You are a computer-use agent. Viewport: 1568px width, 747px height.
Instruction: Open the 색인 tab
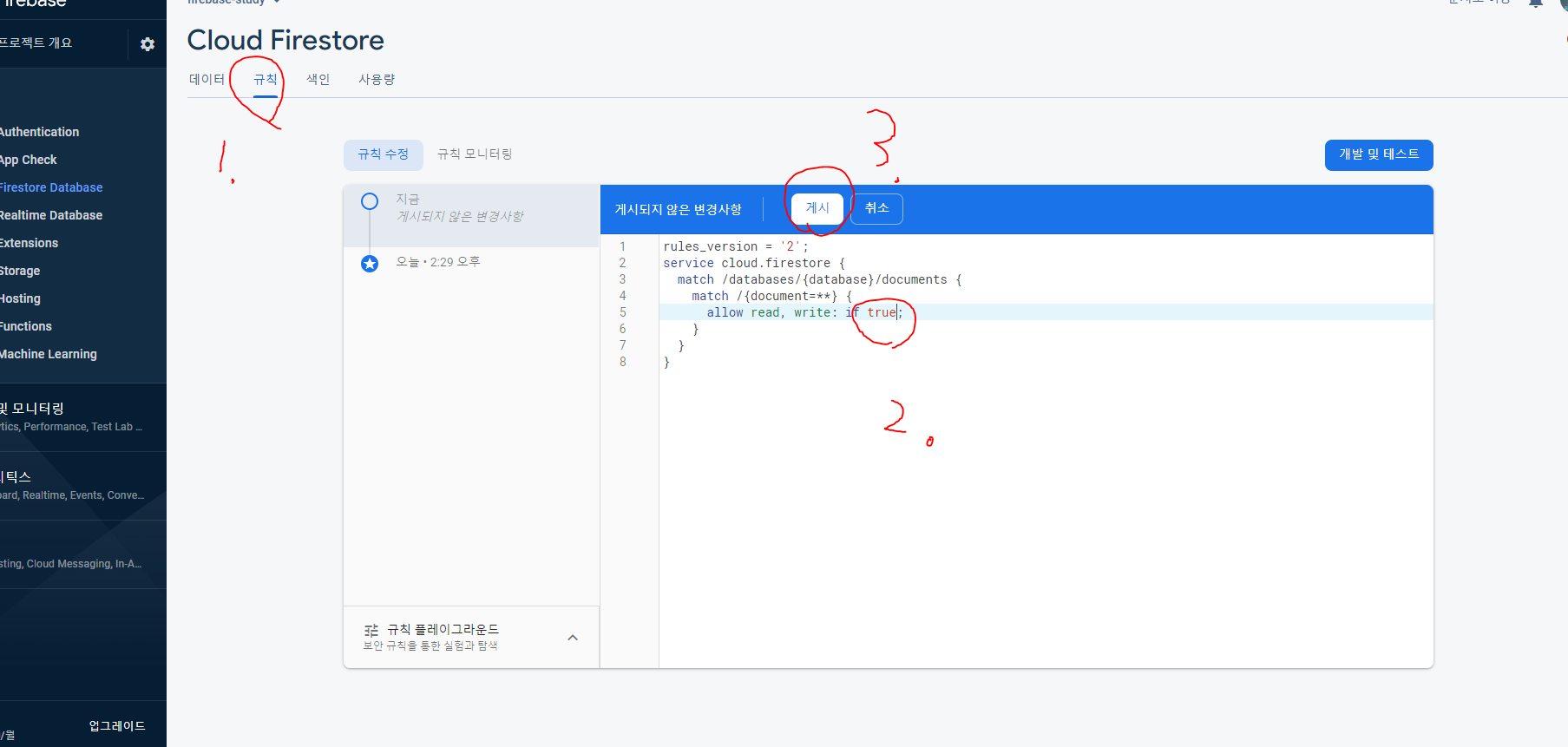pos(318,79)
